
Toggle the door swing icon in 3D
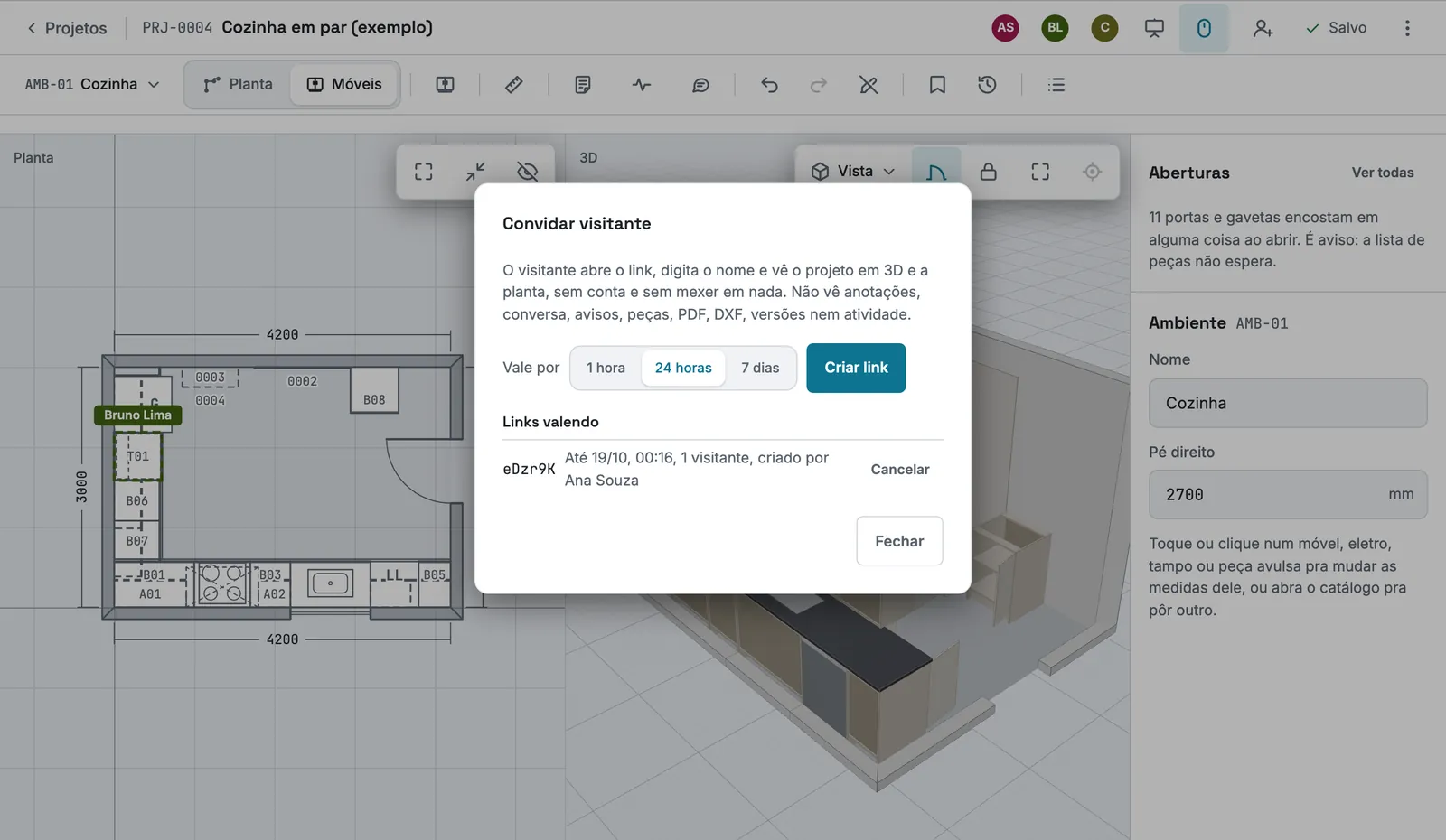(x=936, y=171)
